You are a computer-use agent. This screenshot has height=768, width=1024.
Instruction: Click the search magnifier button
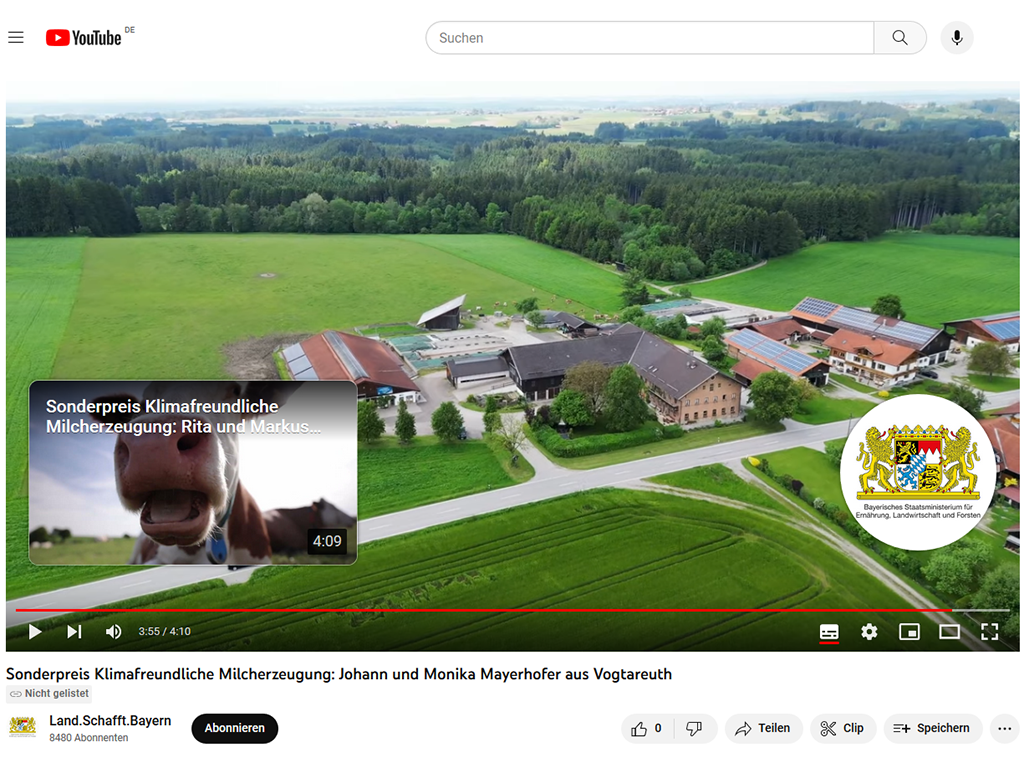tap(900, 38)
